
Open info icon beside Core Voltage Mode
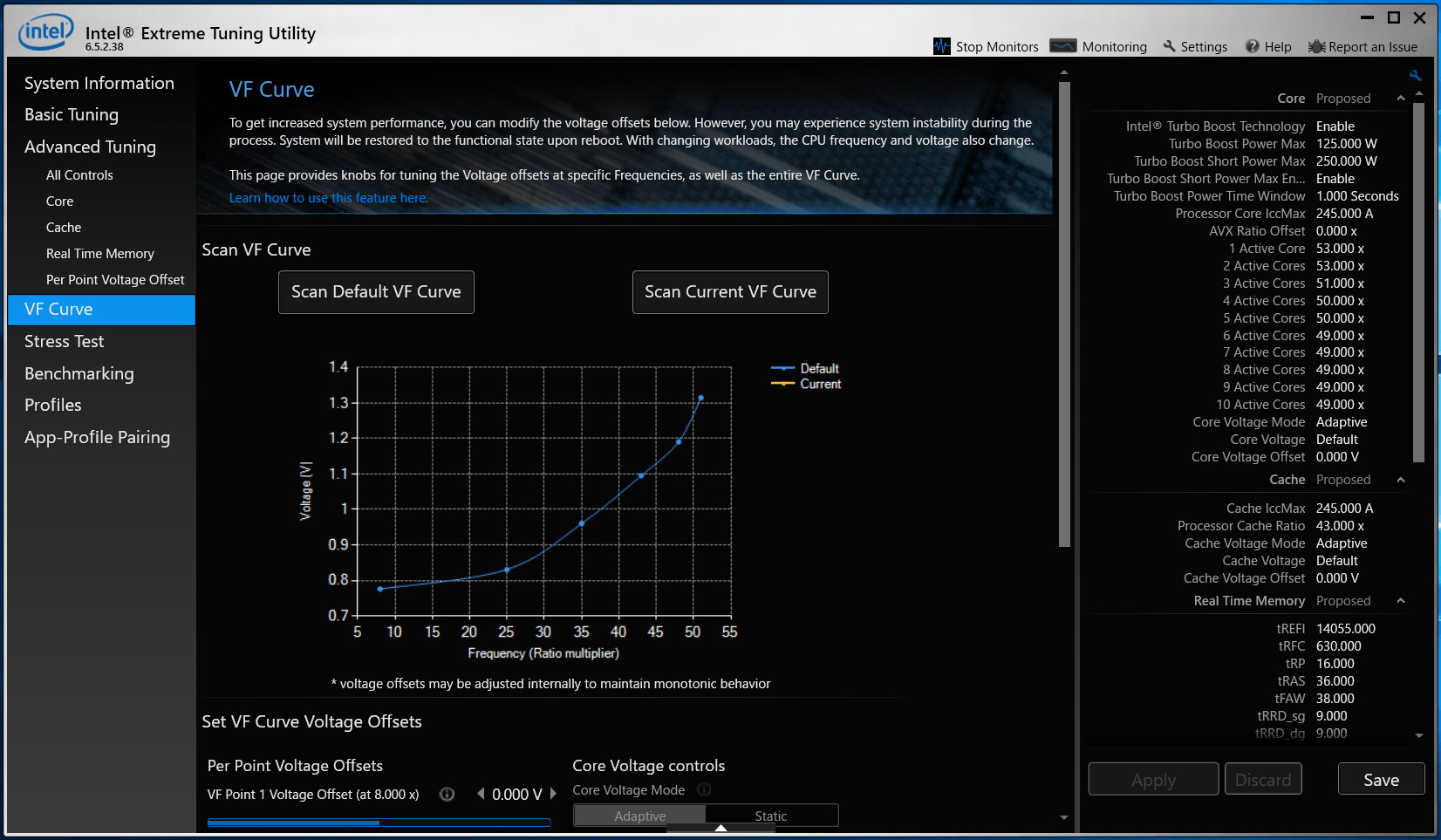(704, 789)
